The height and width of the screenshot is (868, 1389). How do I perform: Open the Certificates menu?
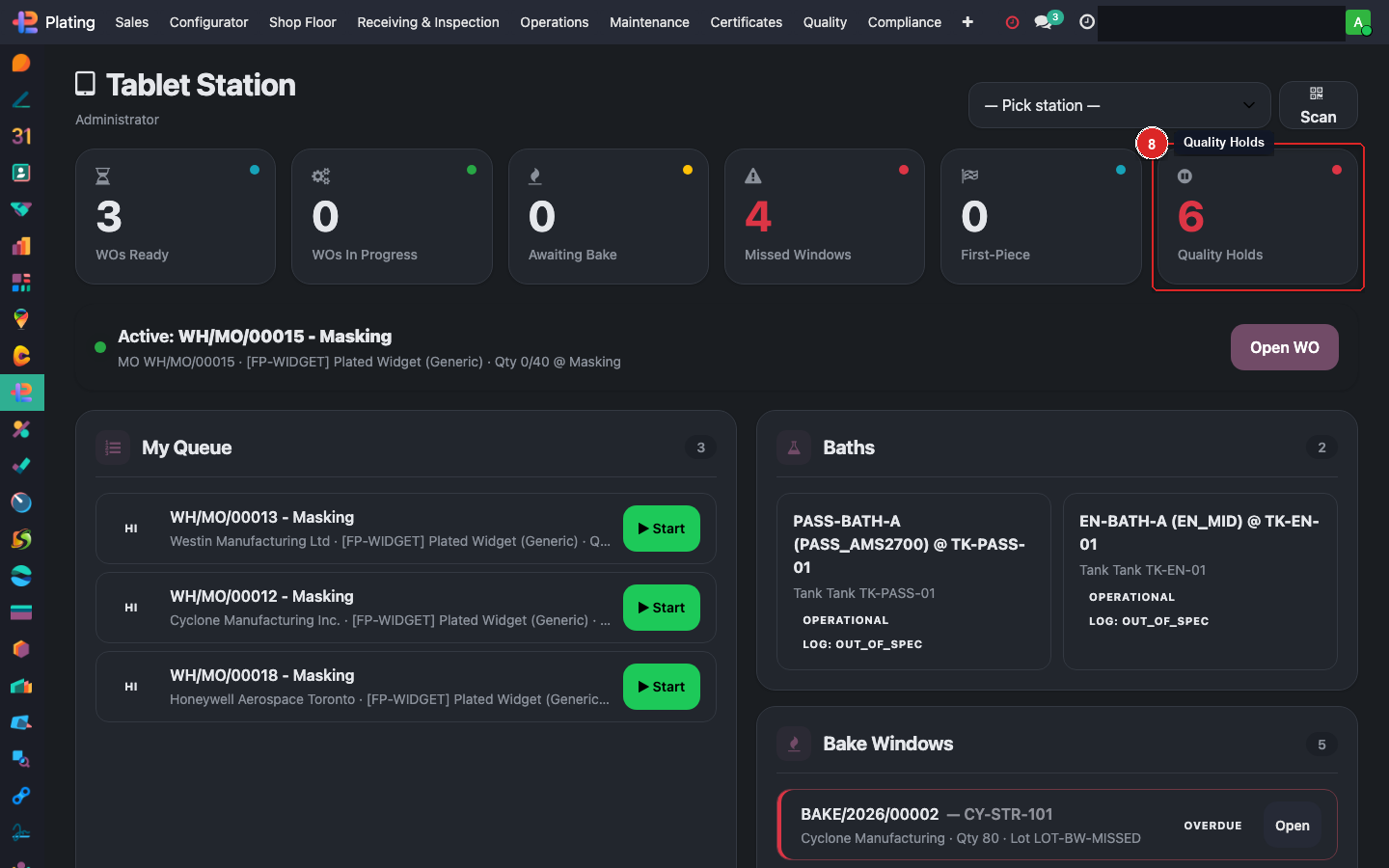[746, 22]
